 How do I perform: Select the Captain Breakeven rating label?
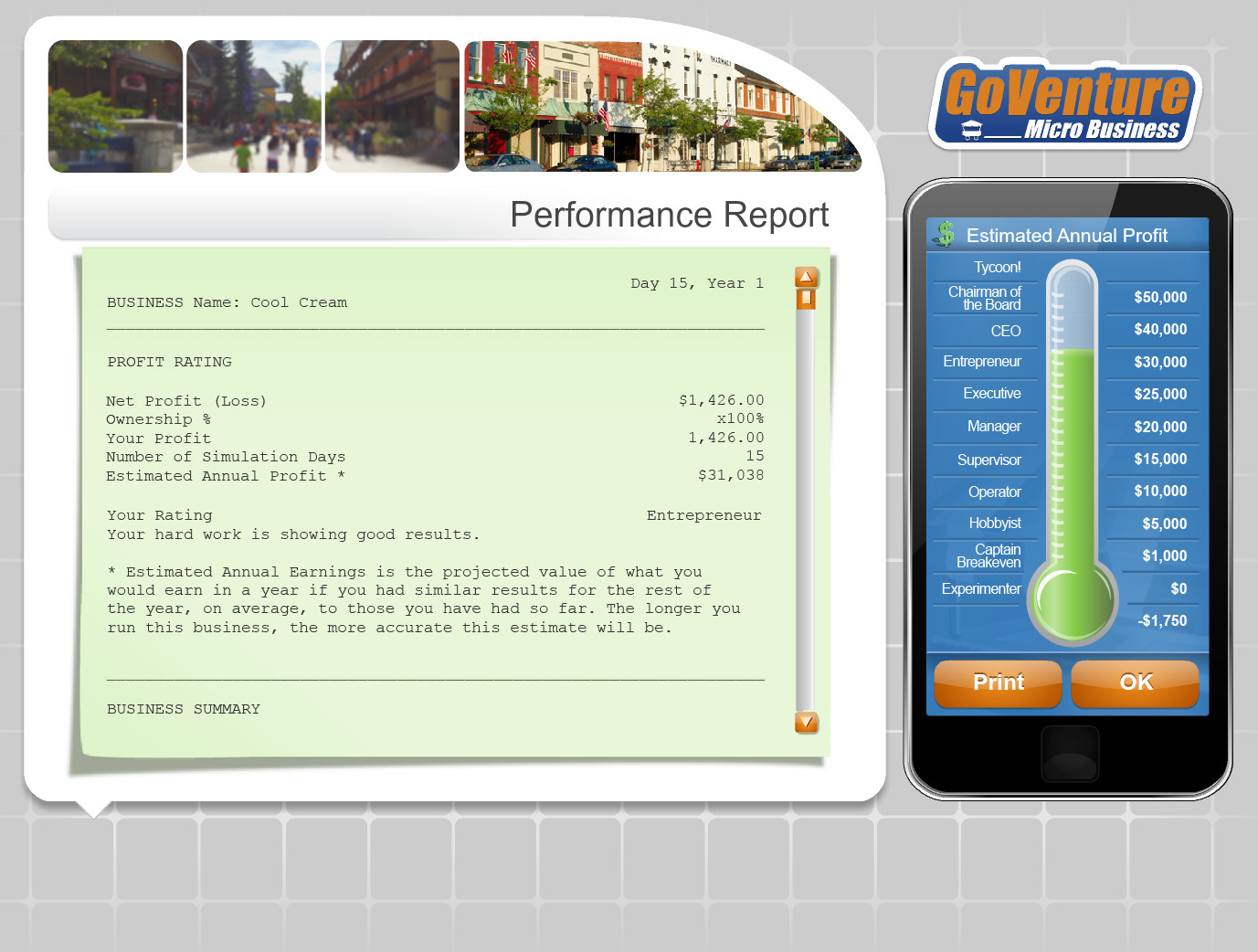click(x=987, y=555)
